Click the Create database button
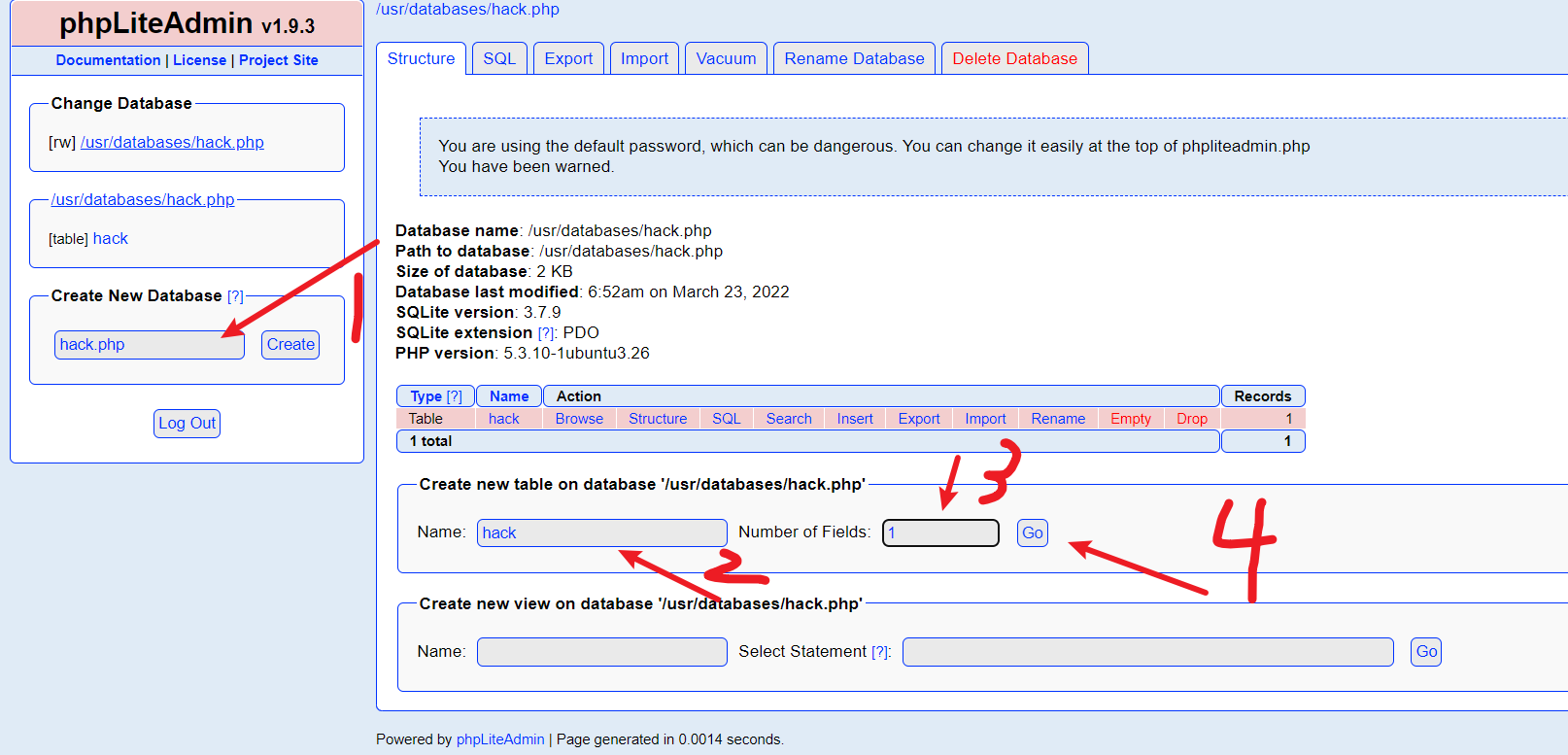 point(290,344)
